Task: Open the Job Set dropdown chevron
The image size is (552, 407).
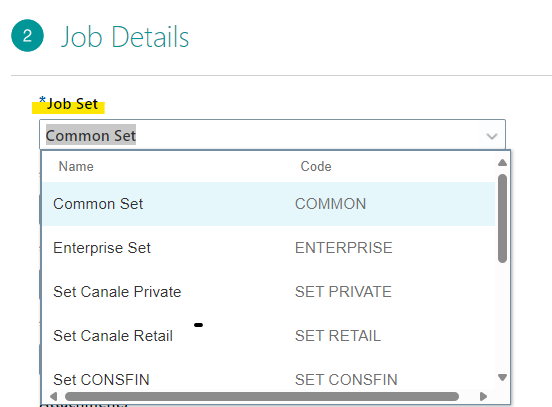Action: point(491,136)
